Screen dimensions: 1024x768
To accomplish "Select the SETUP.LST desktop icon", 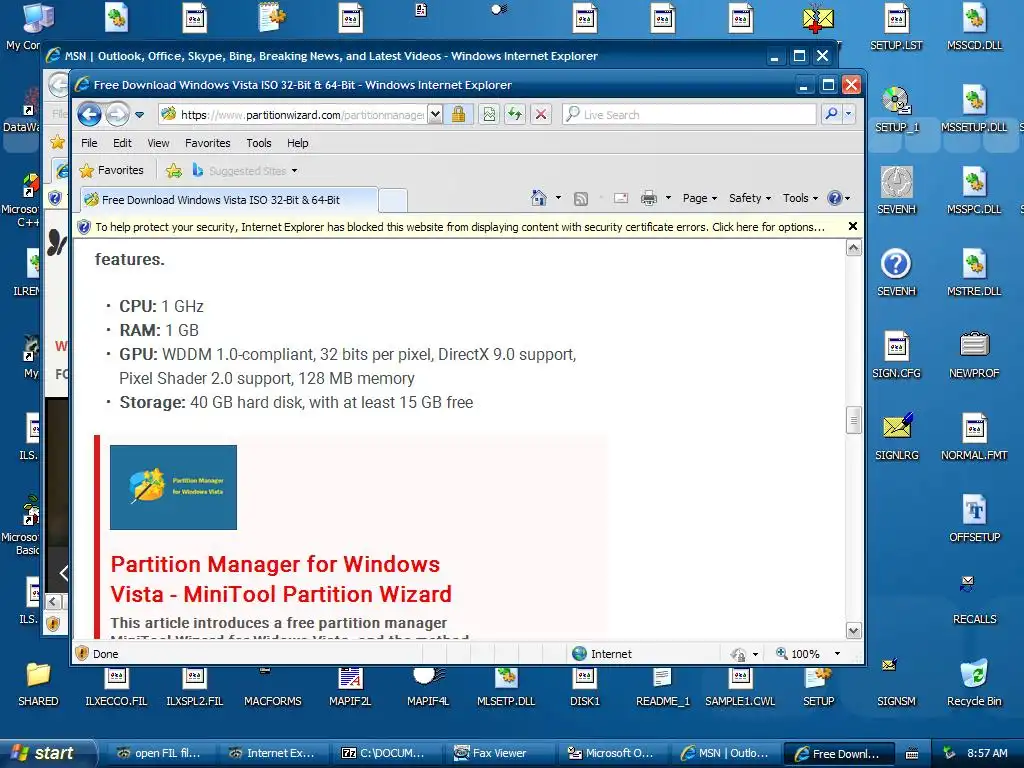I will pyautogui.click(x=897, y=27).
